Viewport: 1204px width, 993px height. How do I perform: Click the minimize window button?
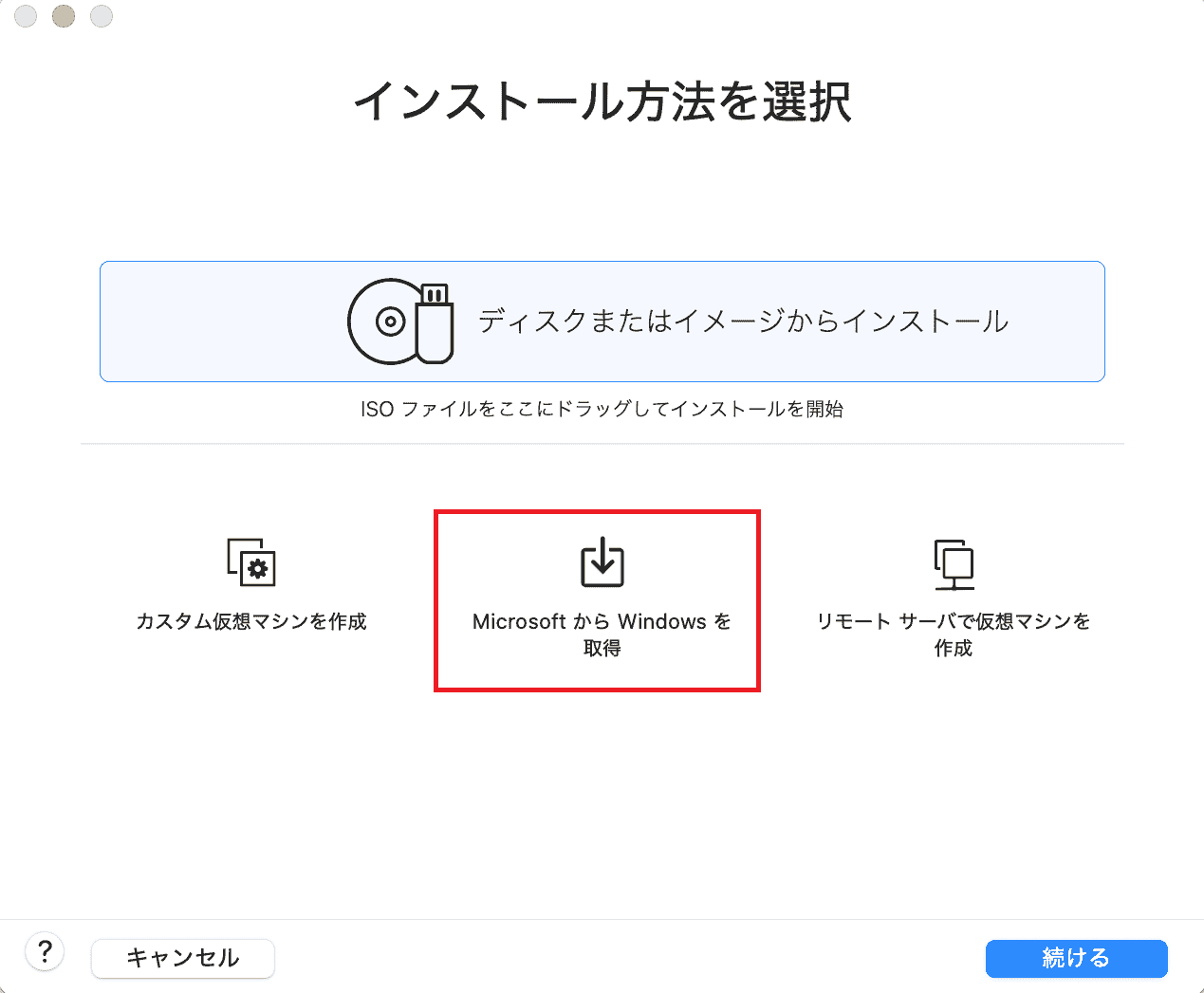pos(64,16)
